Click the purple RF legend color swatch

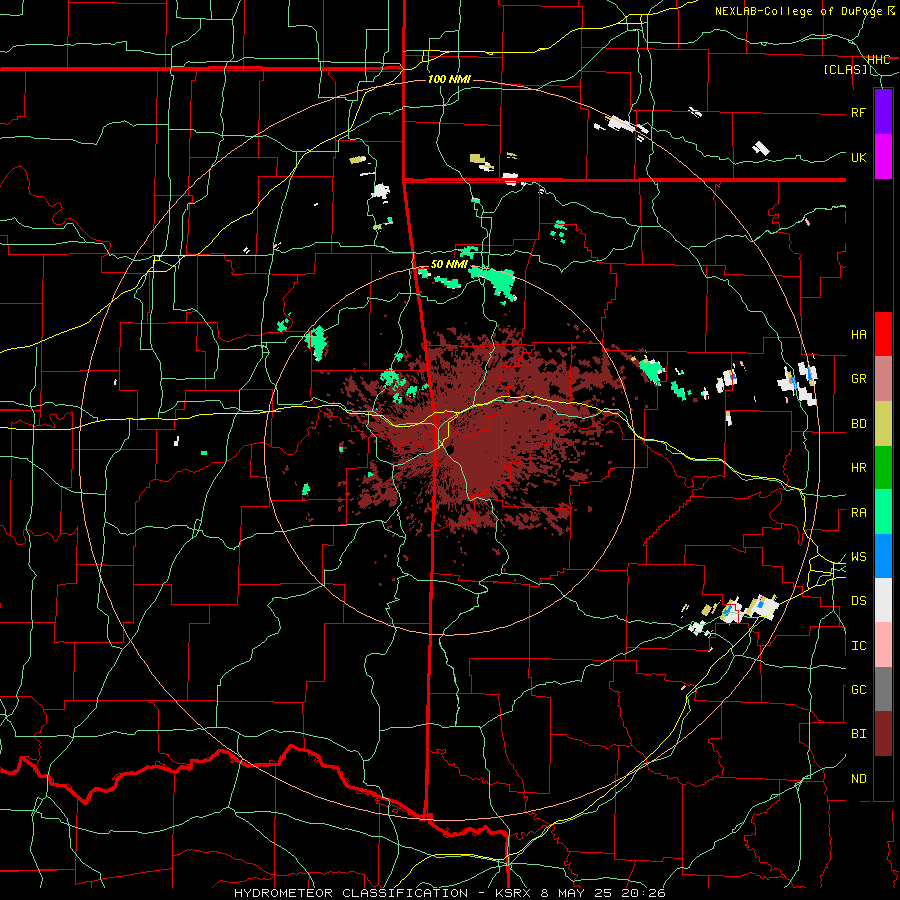tap(883, 112)
